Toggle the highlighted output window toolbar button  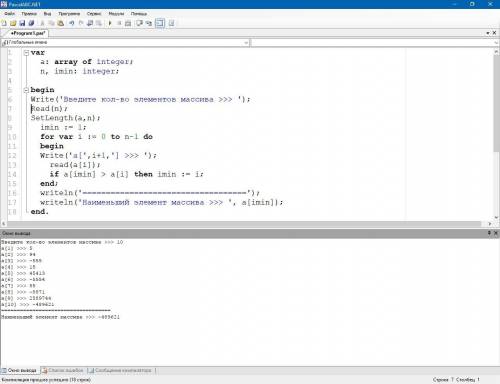pyautogui.click(x=160, y=23)
